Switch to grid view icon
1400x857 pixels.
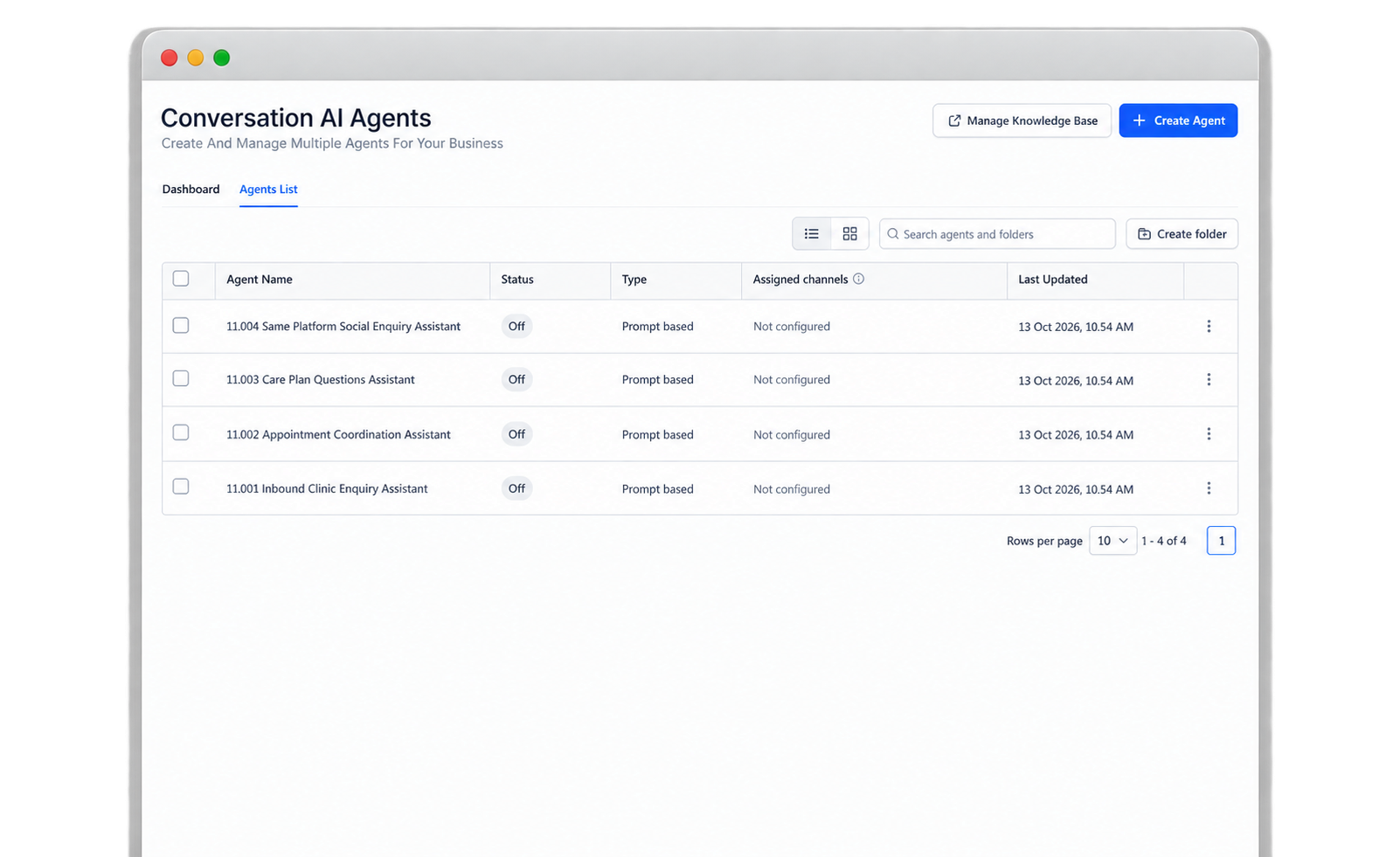tap(849, 234)
